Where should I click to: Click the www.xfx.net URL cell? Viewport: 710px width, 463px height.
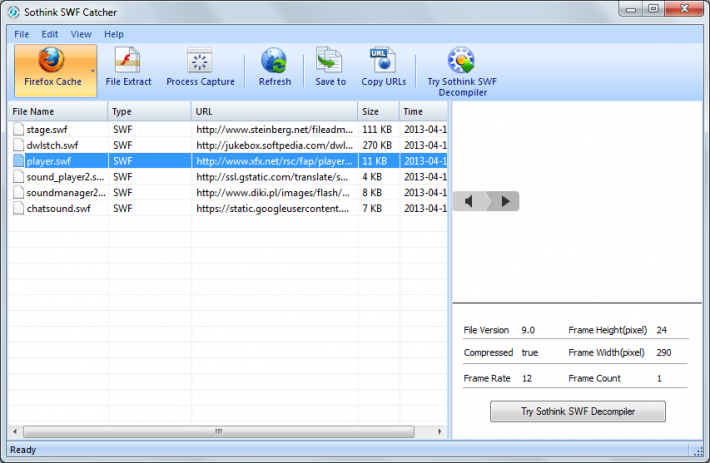[x=274, y=161]
